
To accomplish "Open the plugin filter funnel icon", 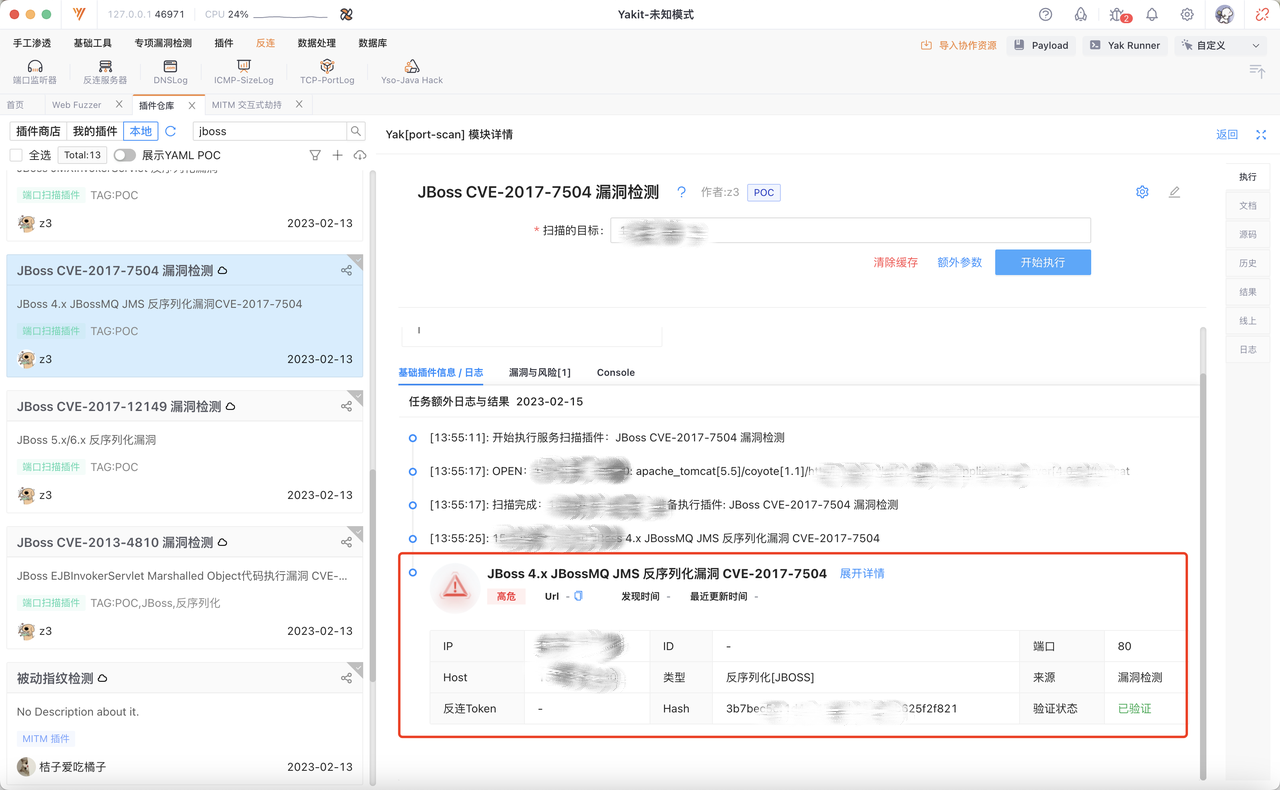I will pos(315,155).
